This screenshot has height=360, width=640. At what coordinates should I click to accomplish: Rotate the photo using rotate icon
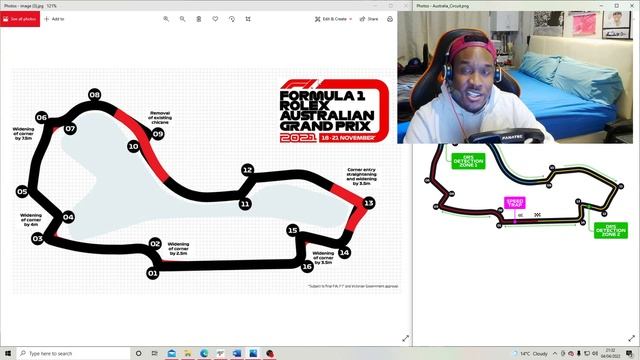[232, 19]
